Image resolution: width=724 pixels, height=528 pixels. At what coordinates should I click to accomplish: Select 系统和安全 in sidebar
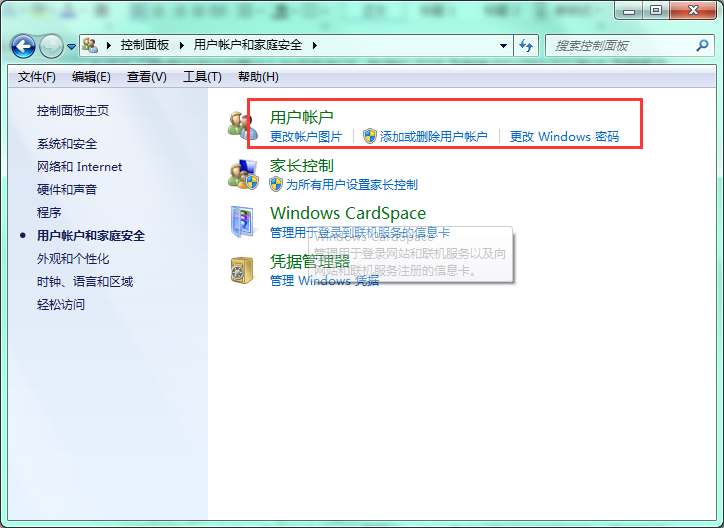67,144
